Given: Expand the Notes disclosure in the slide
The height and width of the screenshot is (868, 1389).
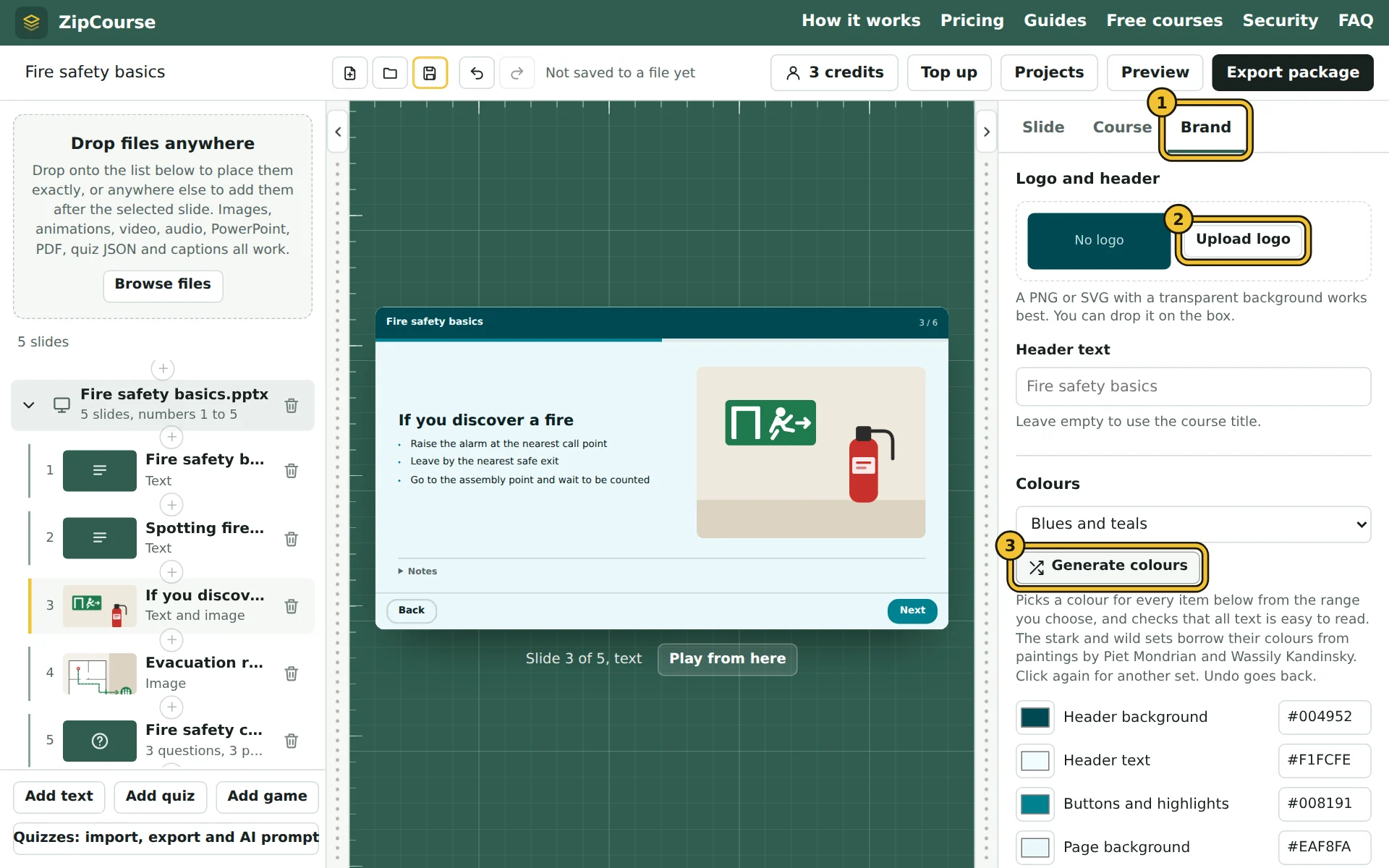Looking at the screenshot, I should point(417,571).
